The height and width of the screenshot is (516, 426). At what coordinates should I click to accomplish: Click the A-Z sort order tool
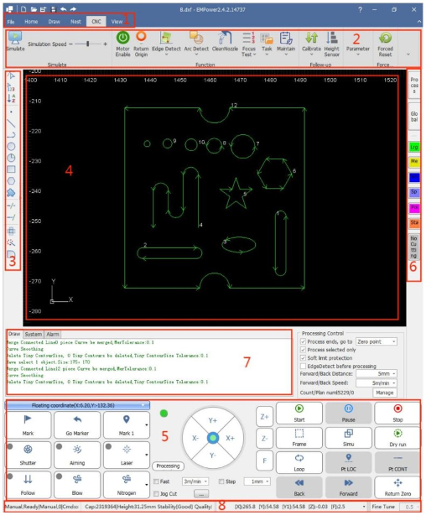click(x=11, y=98)
